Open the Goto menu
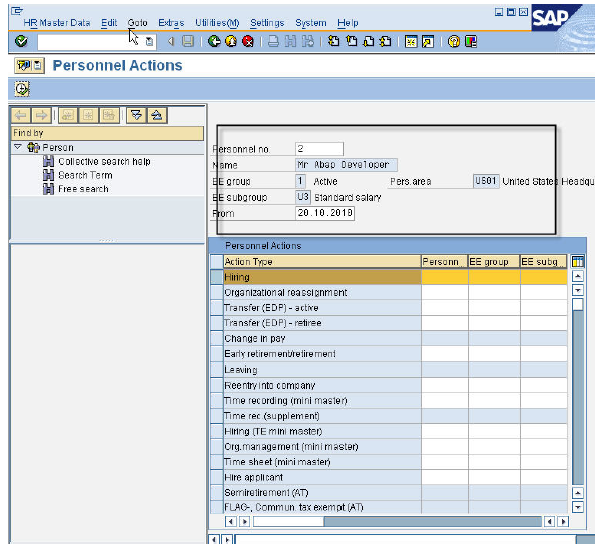The image size is (595, 546). click(137, 23)
